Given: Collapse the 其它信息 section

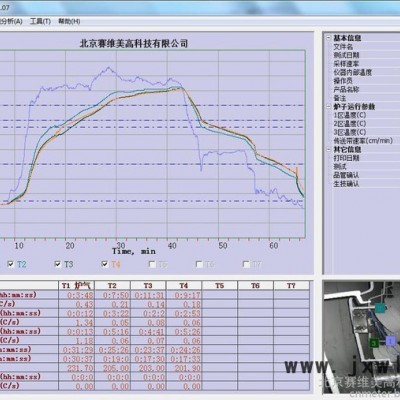Looking at the screenshot, I should click(328, 149).
